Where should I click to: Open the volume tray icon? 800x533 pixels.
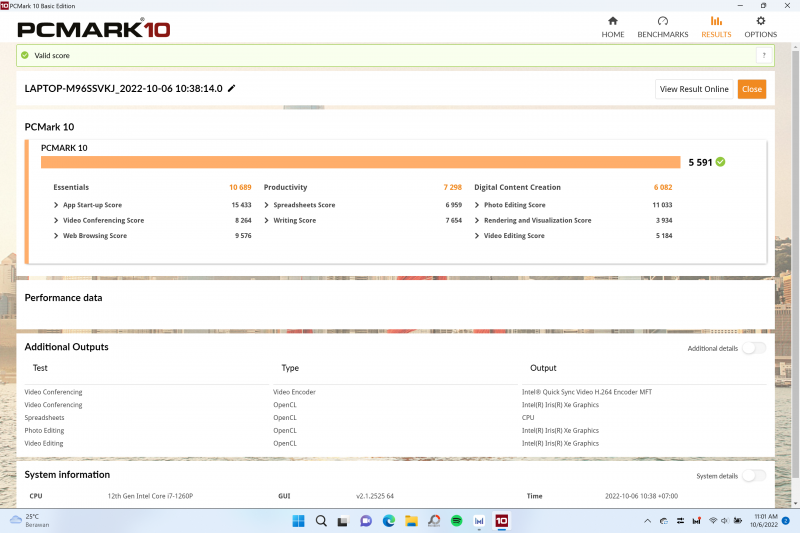click(724, 521)
